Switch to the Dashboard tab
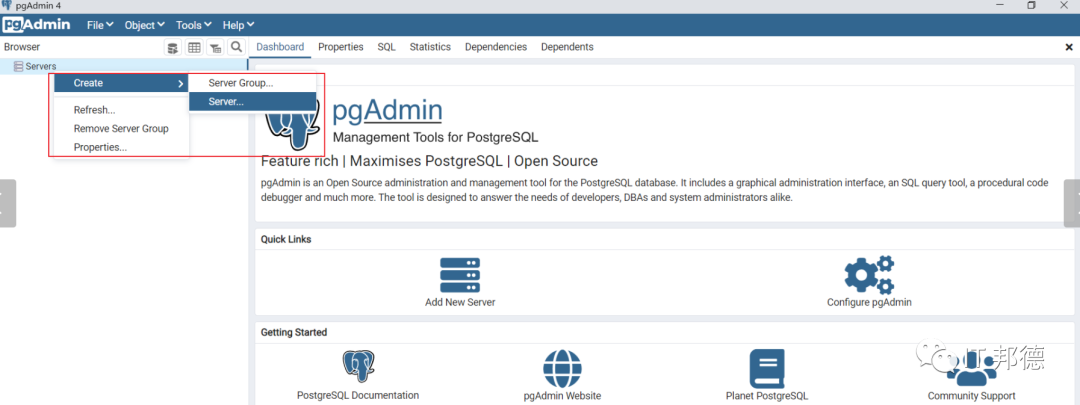The height and width of the screenshot is (405, 1080). (280, 47)
